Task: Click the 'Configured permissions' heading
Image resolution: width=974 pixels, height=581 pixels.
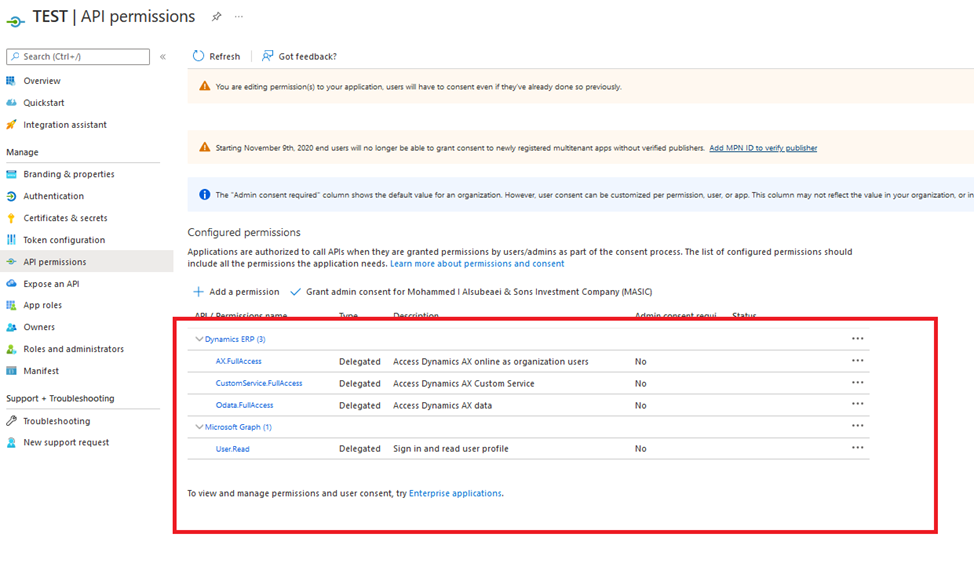Action: pyautogui.click(x=244, y=232)
